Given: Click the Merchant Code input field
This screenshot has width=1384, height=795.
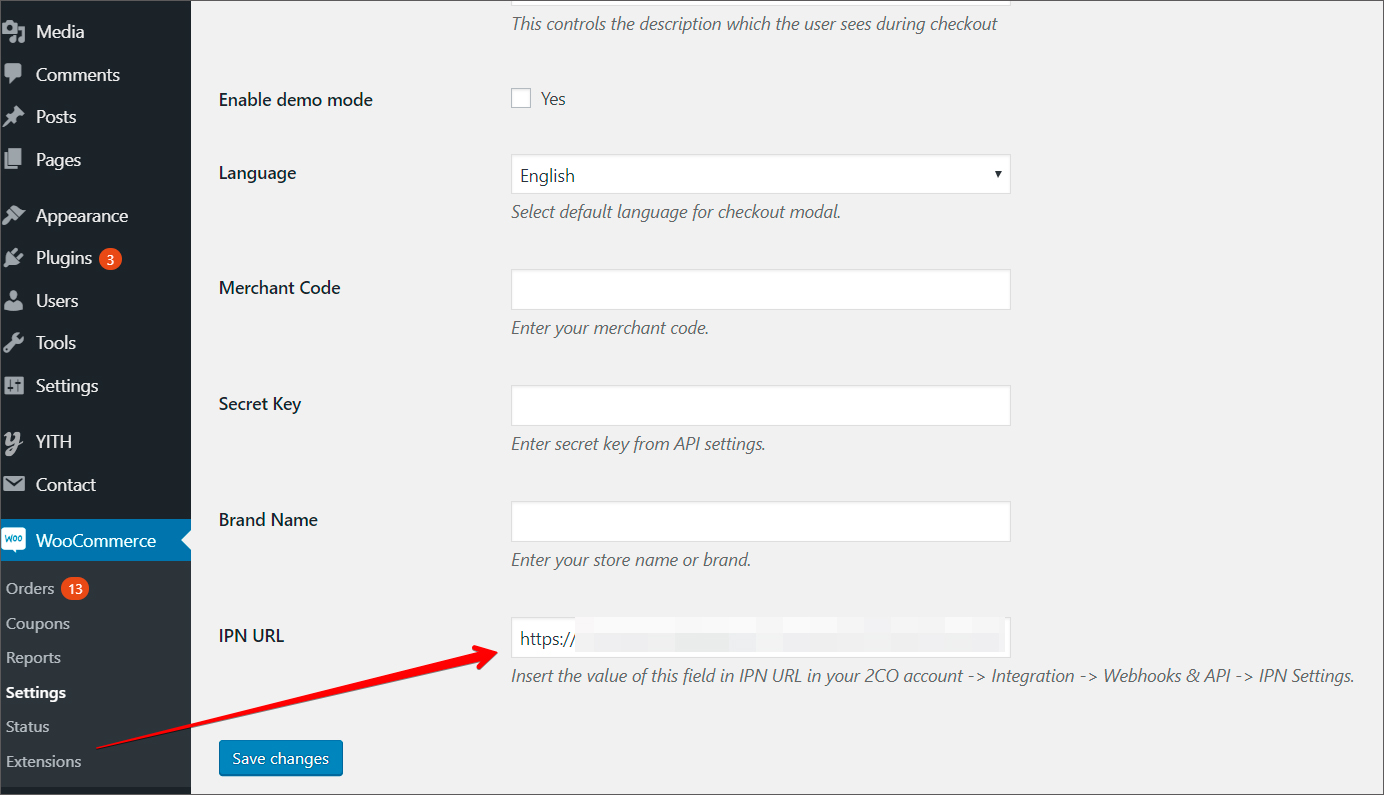Looking at the screenshot, I should [x=760, y=289].
